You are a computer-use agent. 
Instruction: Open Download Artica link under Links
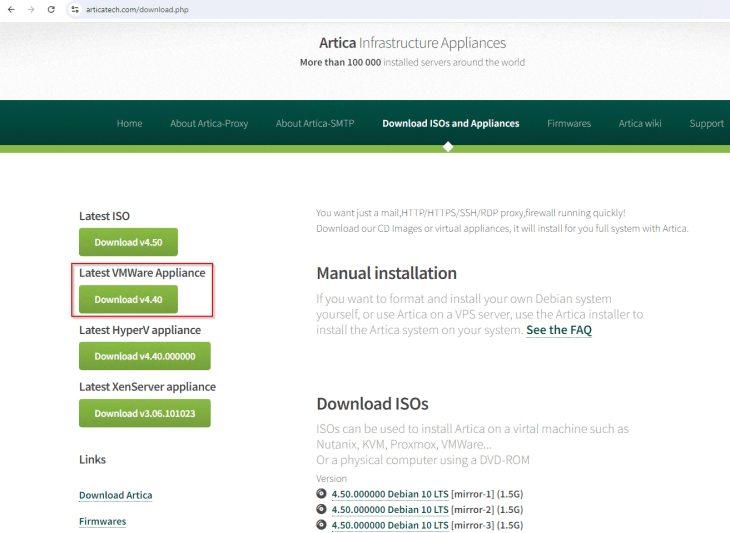coord(116,495)
